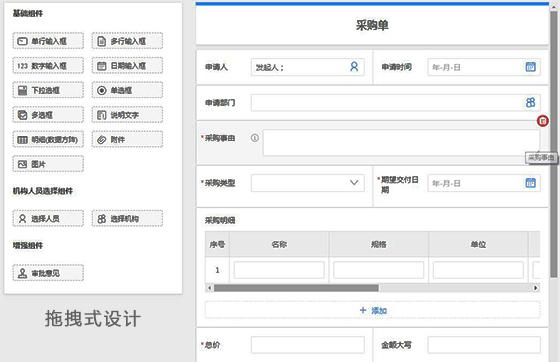Delete 采购事由 field via red icon
This screenshot has width=560, height=362.
[x=542, y=121]
